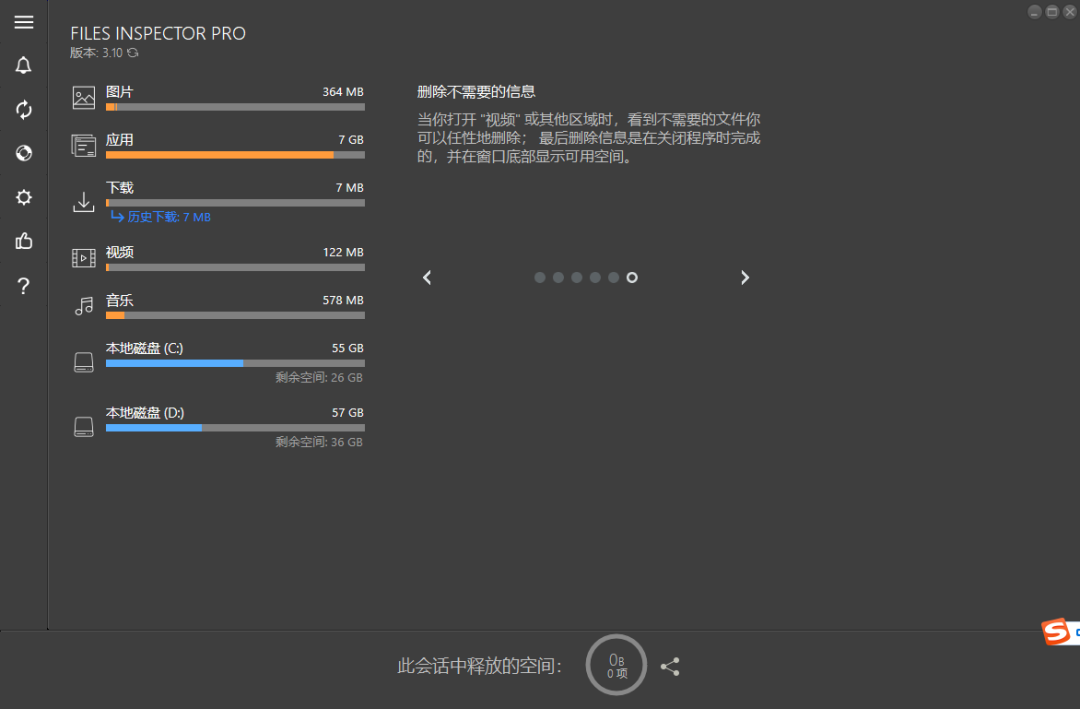Viewport: 1080px width, 709px height.
Task: Click the 122 MB size value
Action: coord(343,252)
